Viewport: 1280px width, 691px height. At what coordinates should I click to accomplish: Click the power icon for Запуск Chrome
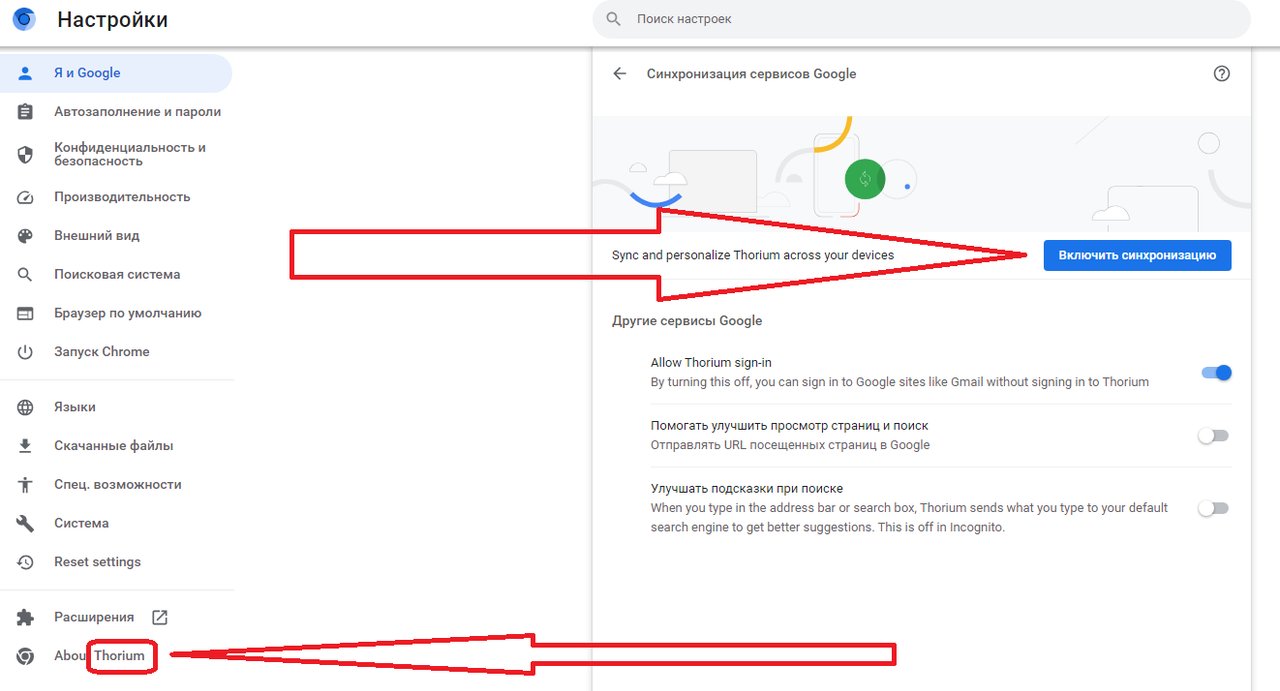click(26, 352)
